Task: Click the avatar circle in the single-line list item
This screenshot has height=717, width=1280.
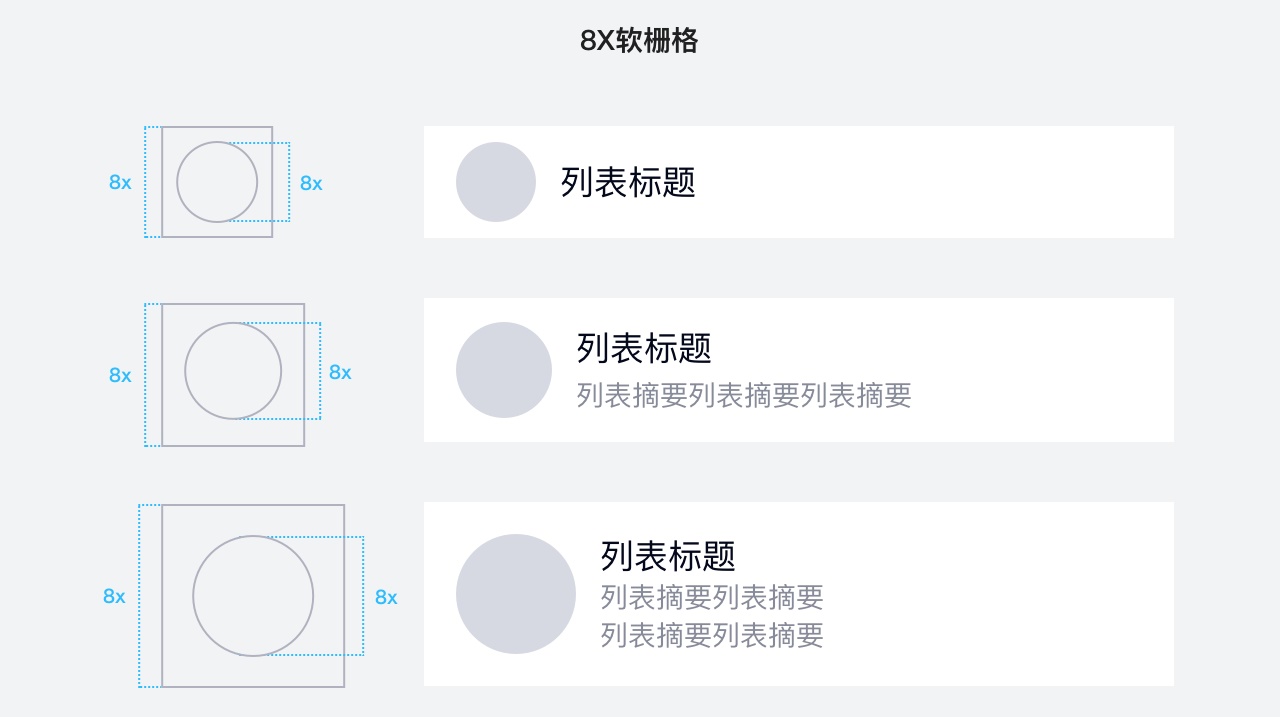Action: pos(496,182)
